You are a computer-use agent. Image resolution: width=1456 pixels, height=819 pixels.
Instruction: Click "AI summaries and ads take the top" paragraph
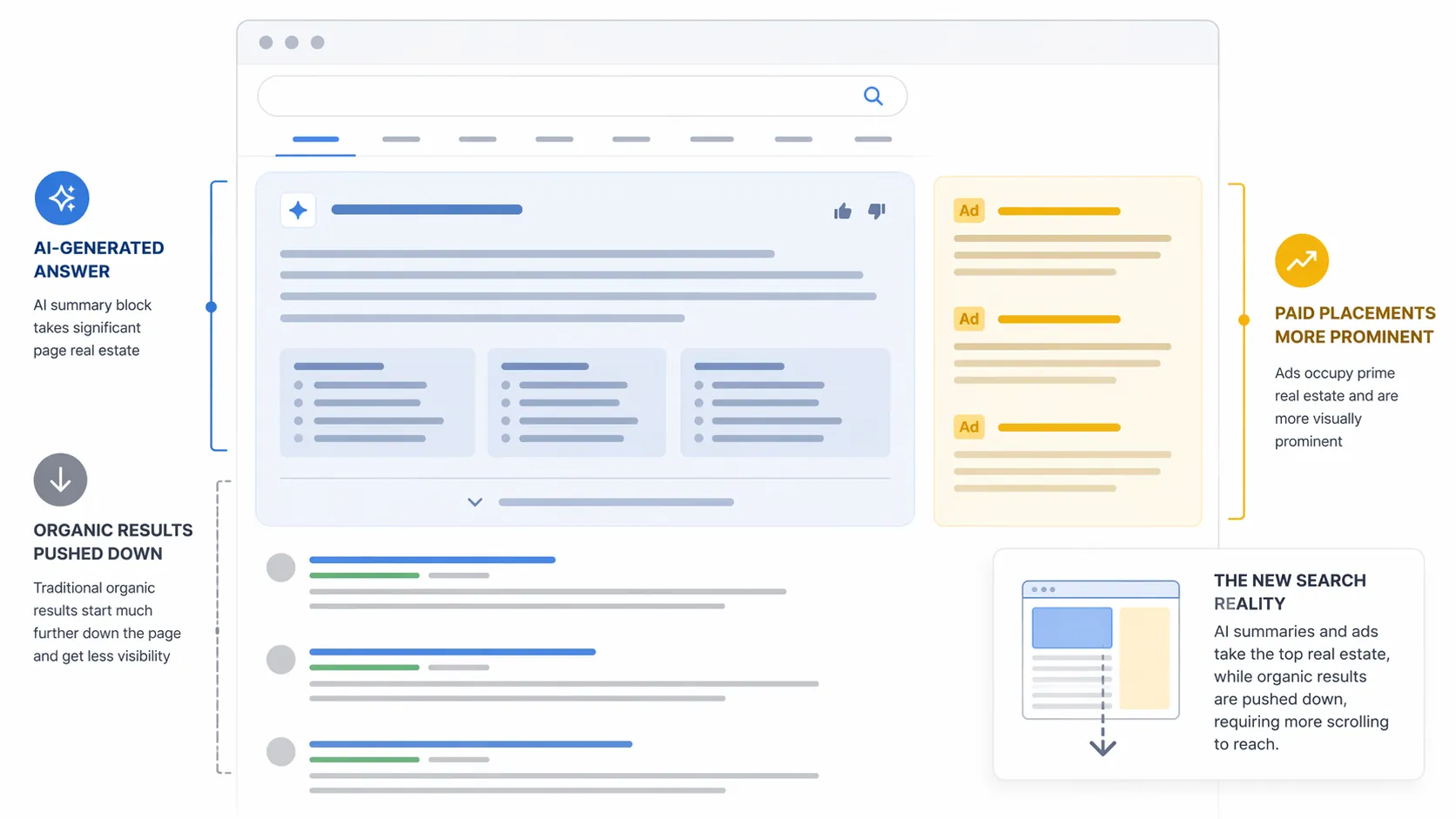point(1302,688)
